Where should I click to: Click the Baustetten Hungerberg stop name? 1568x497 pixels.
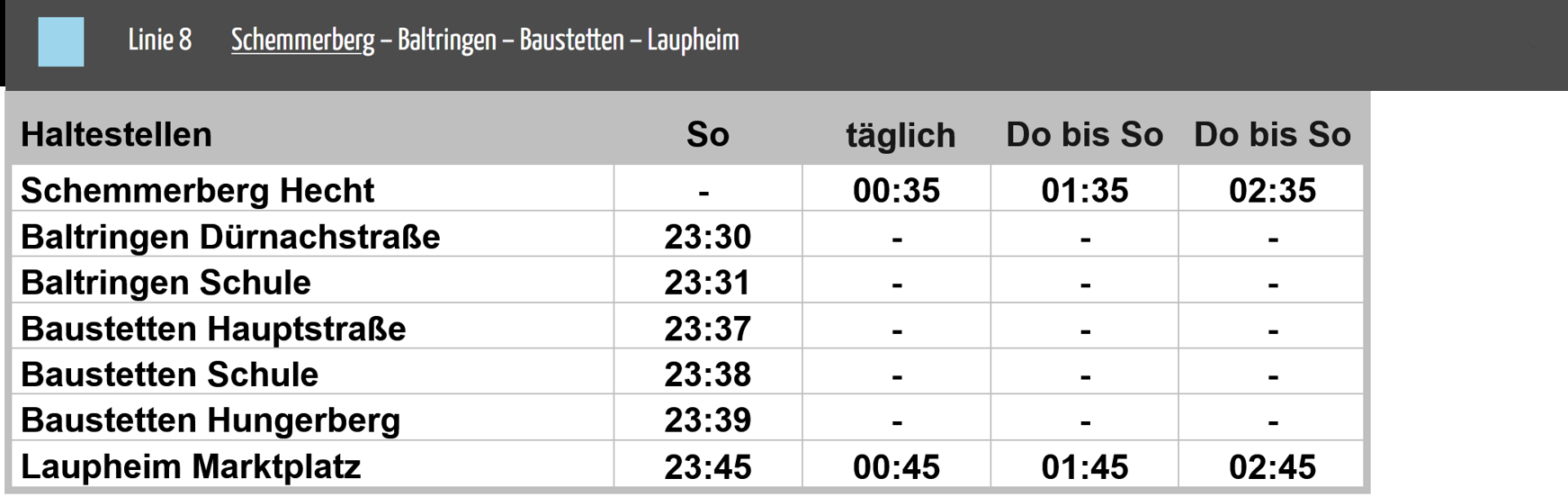tap(211, 420)
